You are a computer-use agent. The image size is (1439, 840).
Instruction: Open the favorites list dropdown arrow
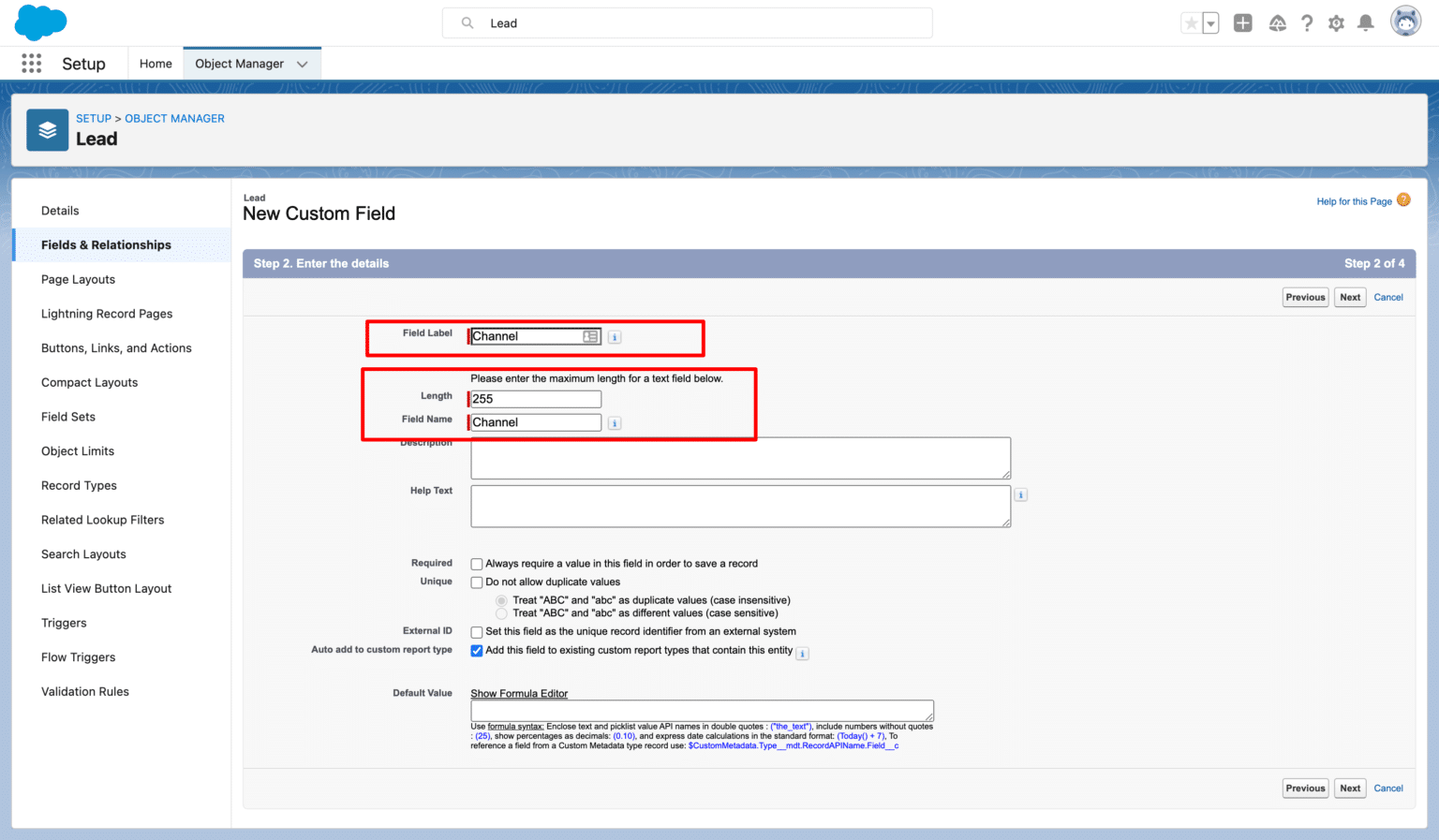point(1212,22)
